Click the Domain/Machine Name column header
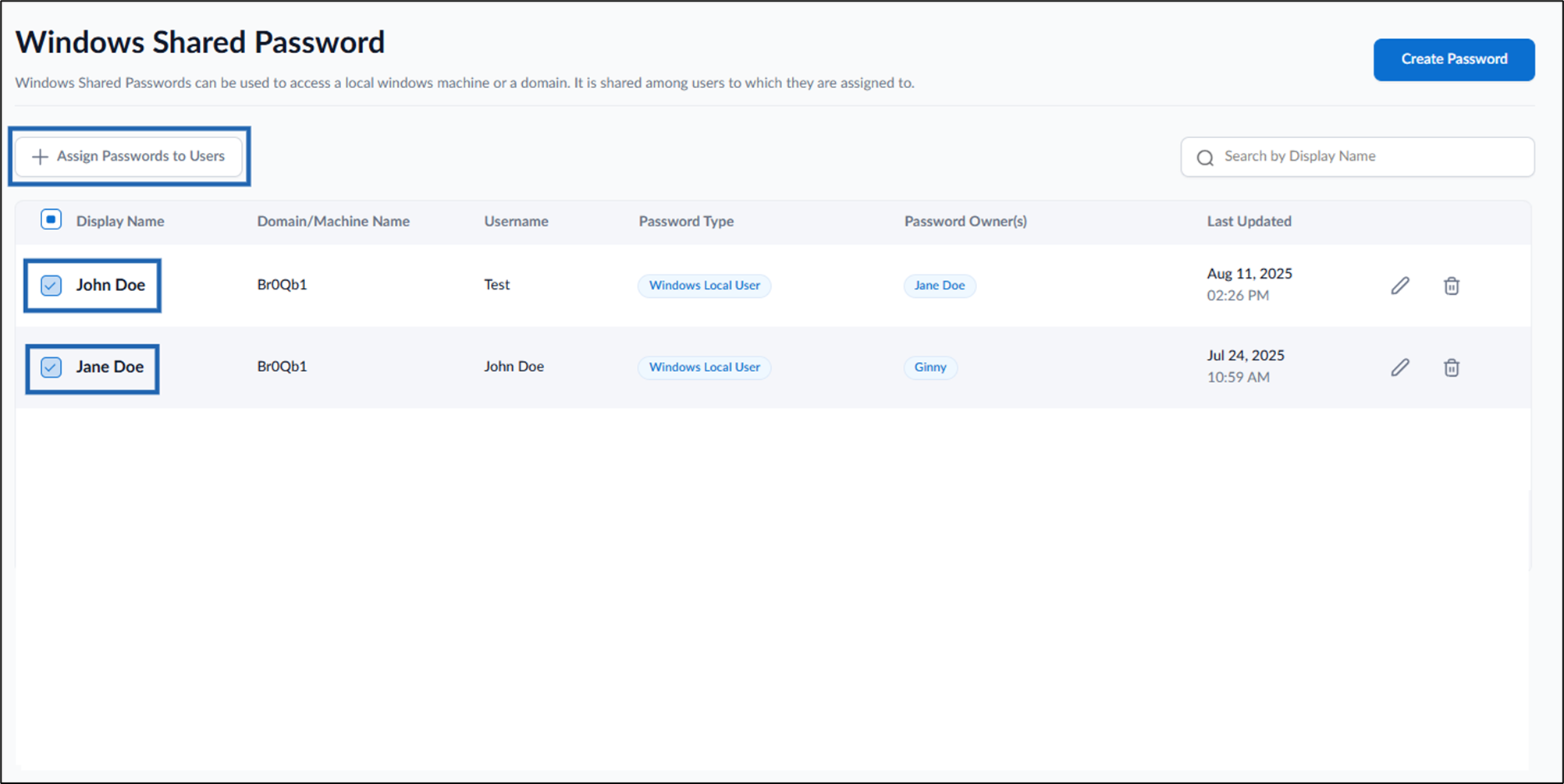This screenshot has width=1564, height=784. (x=333, y=222)
